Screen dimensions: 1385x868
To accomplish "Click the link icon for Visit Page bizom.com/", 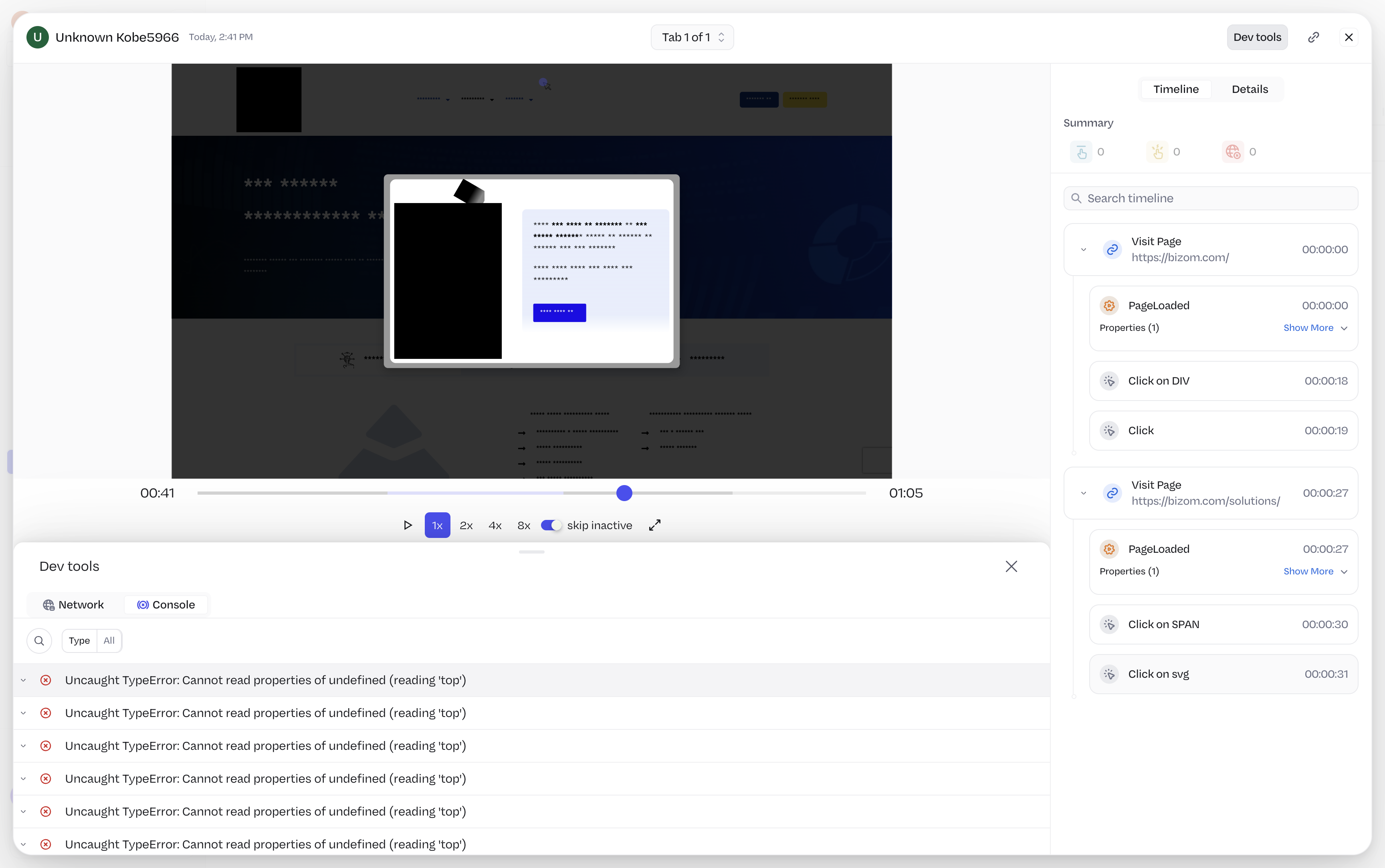I will tap(1112, 249).
